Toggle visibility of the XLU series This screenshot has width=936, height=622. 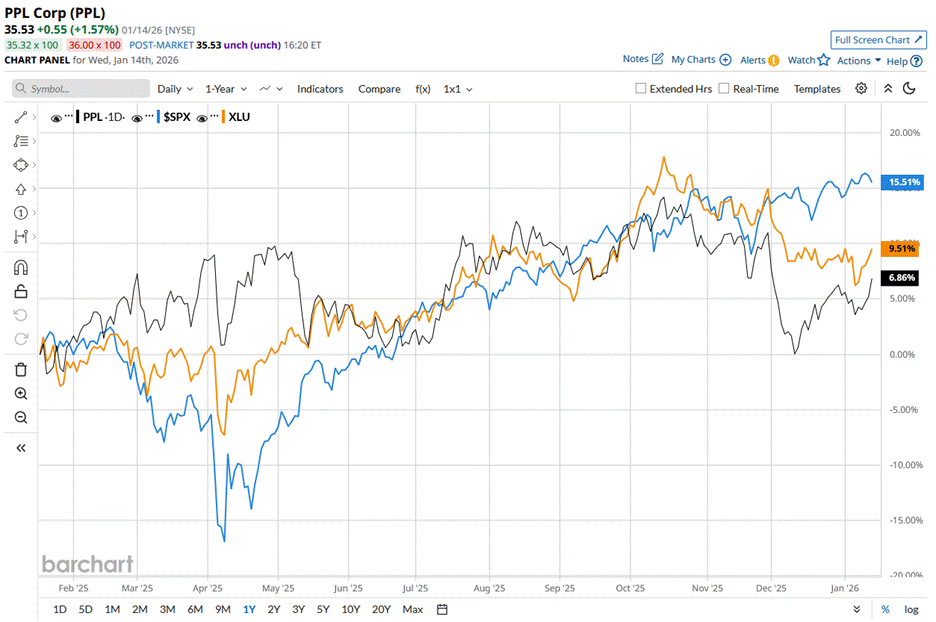pyautogui.click(x=202, y=118)
